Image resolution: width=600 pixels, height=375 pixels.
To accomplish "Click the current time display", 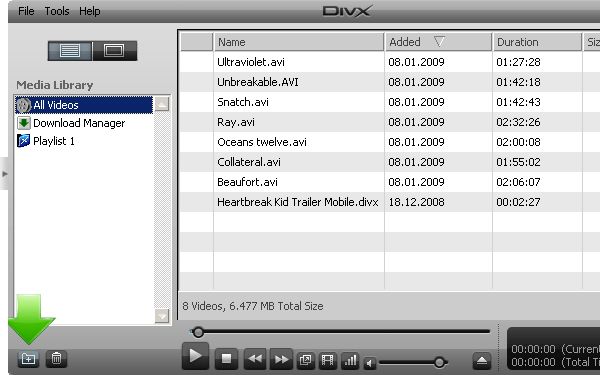I will click(555, 349).
